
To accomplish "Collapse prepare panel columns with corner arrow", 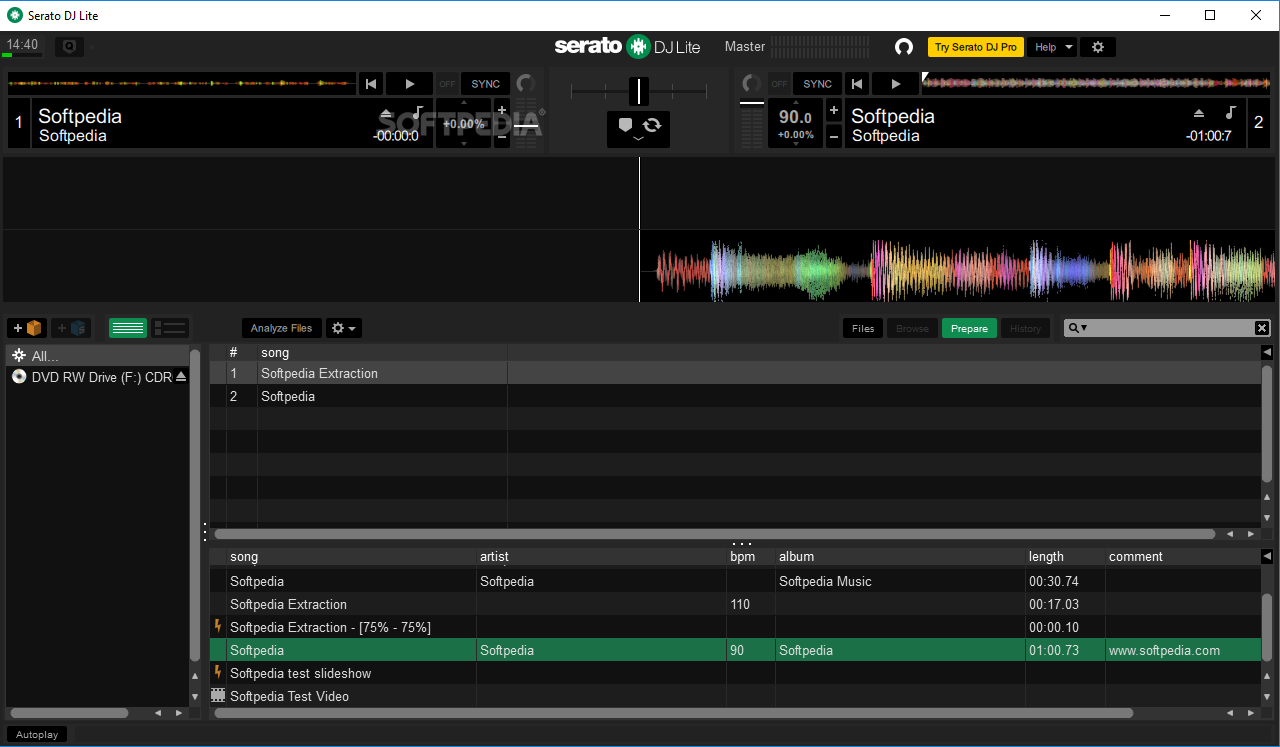I will click(1267, 352).
